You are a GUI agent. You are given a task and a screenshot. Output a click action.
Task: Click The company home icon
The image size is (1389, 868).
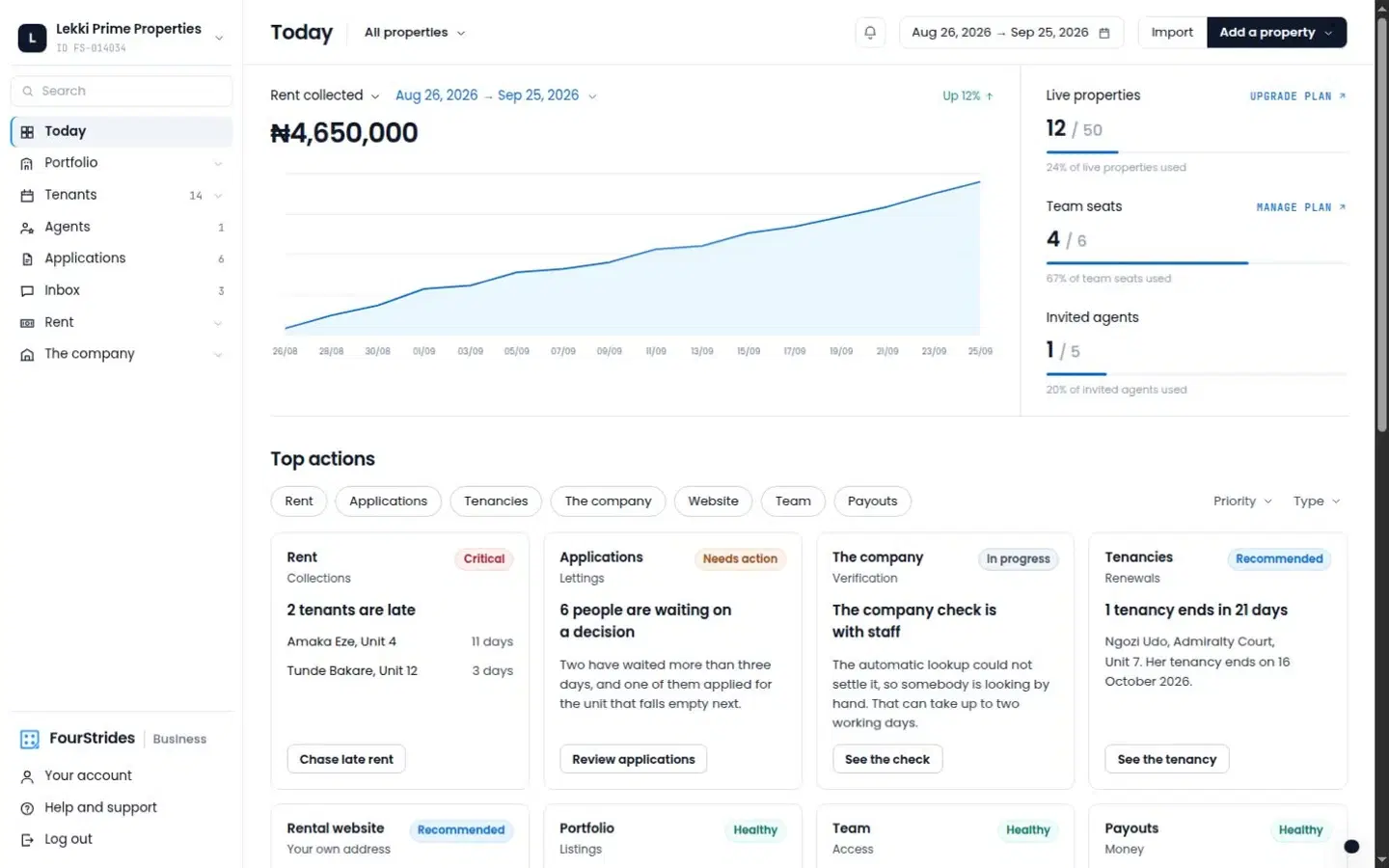(27, 355)
